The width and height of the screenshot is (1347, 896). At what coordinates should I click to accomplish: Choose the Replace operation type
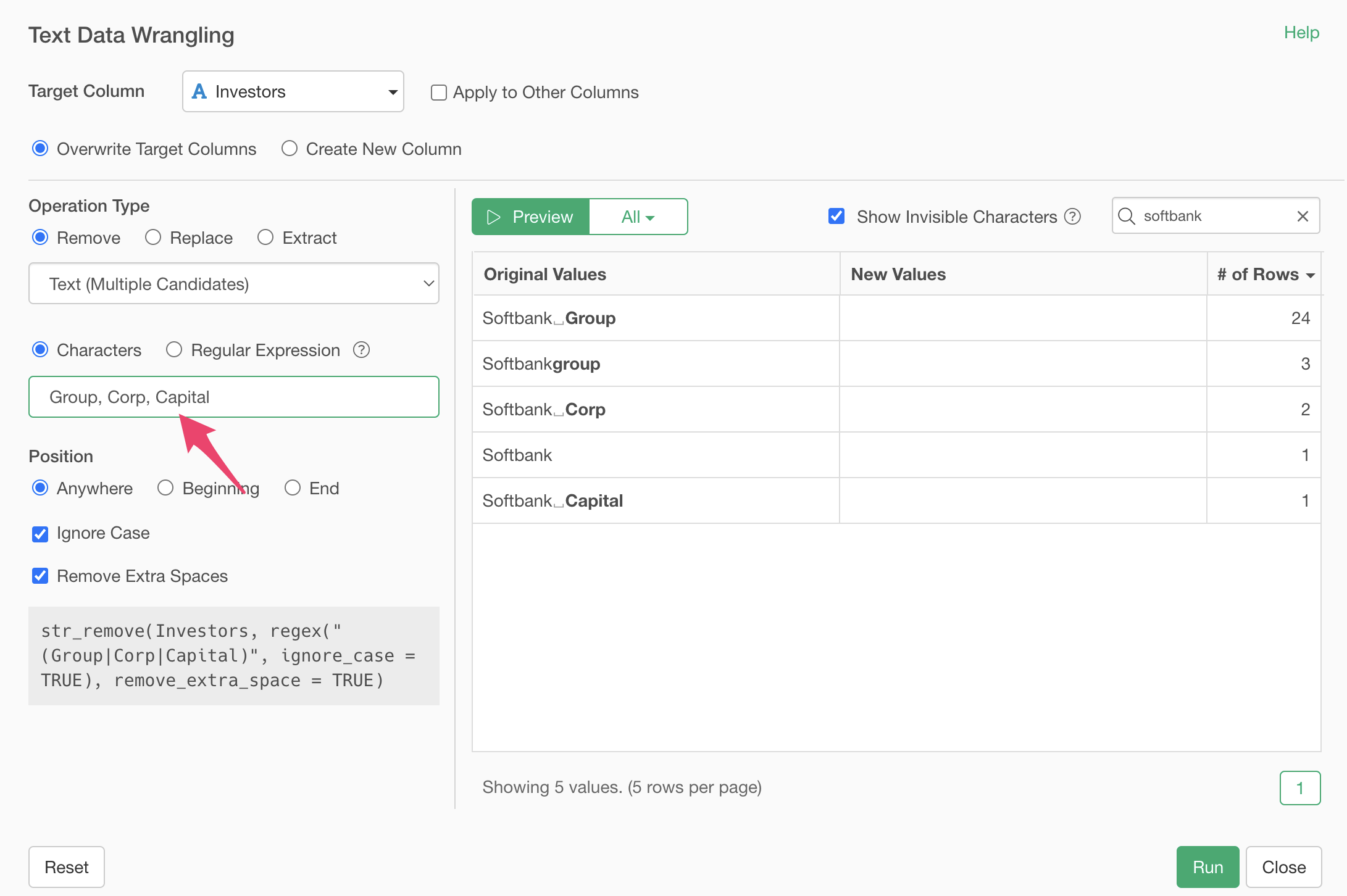pos(153,238)
